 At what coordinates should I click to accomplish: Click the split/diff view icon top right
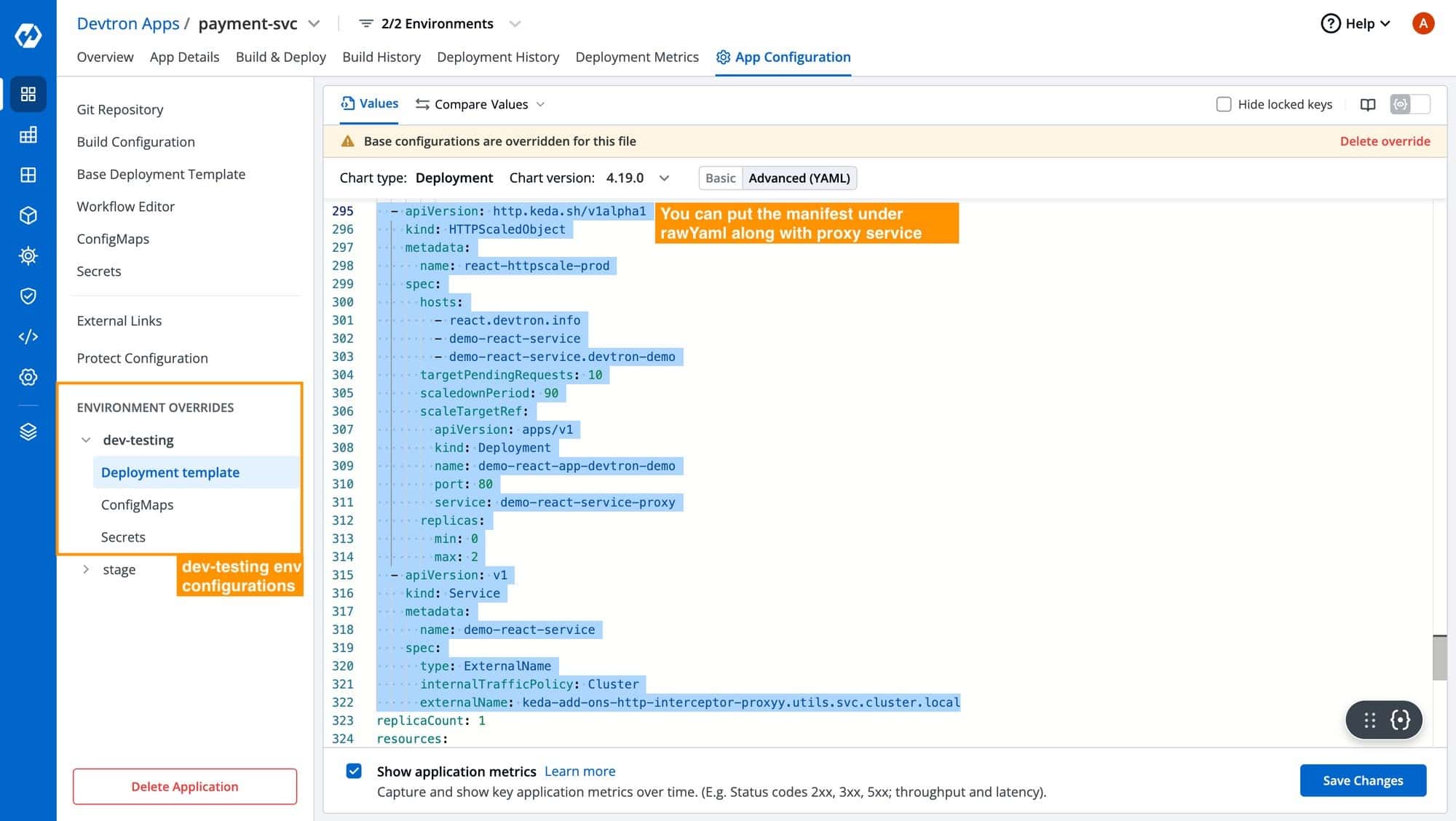click(x=1369, y=103)
